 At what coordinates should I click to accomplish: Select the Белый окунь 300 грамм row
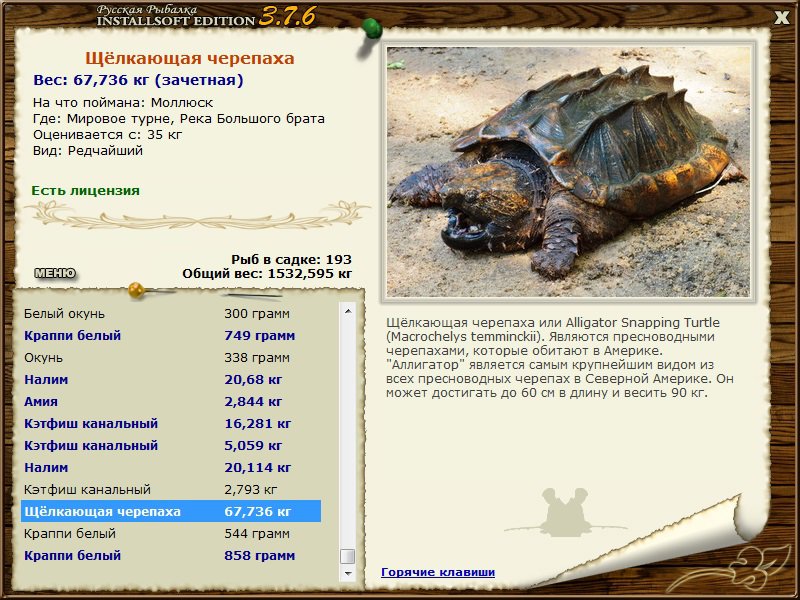(171, 313)
